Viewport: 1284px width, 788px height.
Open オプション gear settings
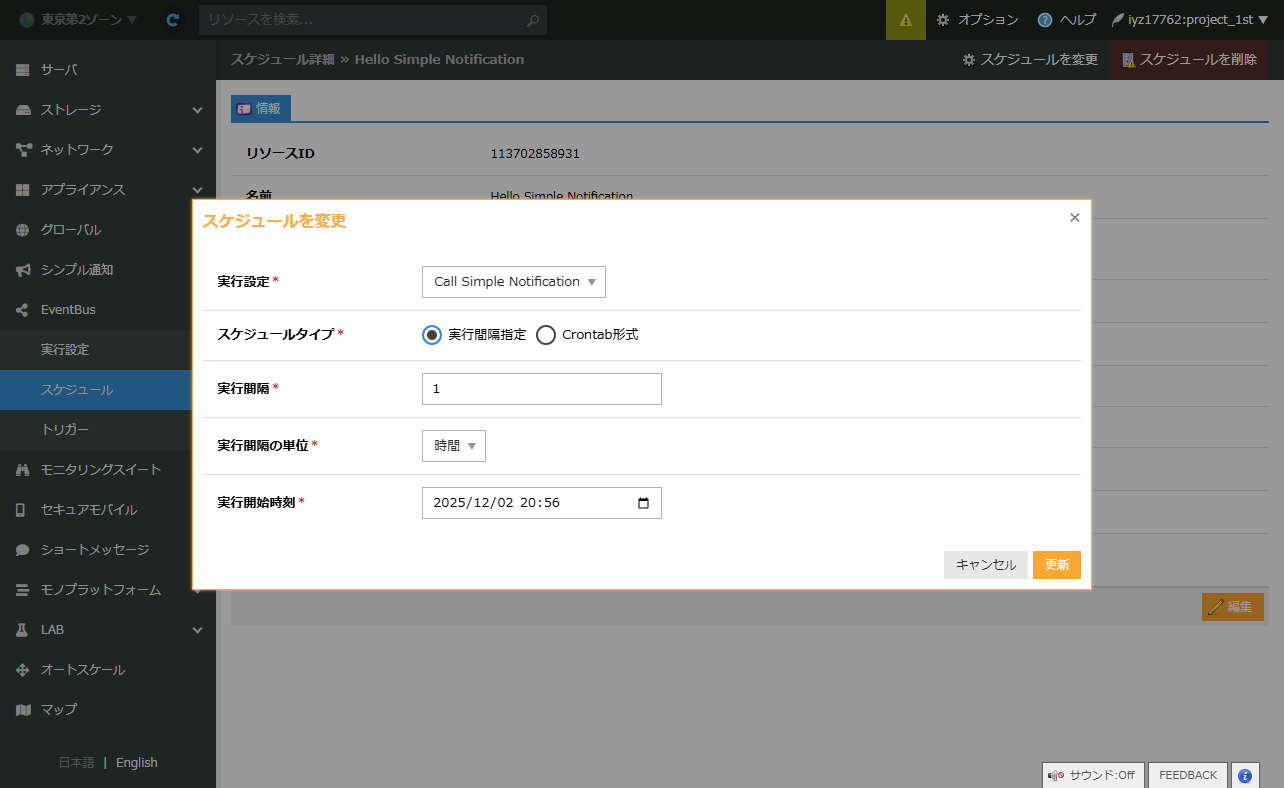pos(976,20)
